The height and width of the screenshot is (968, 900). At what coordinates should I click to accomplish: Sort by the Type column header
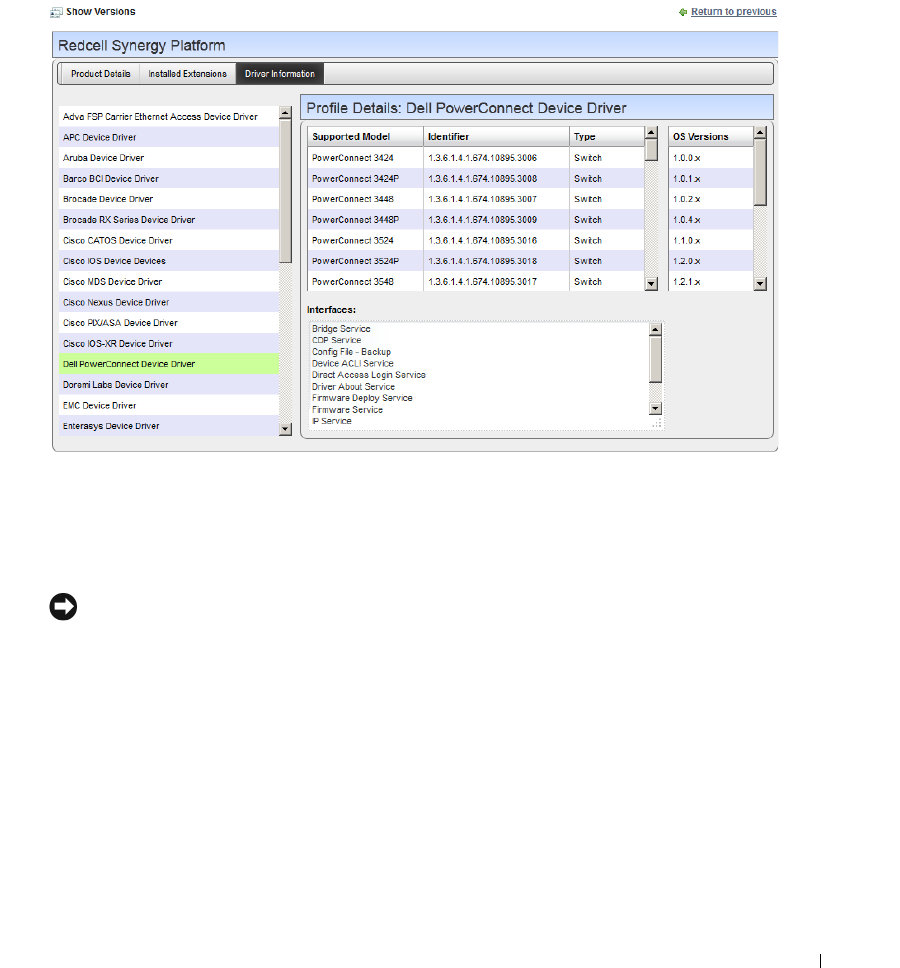point(607,136)
